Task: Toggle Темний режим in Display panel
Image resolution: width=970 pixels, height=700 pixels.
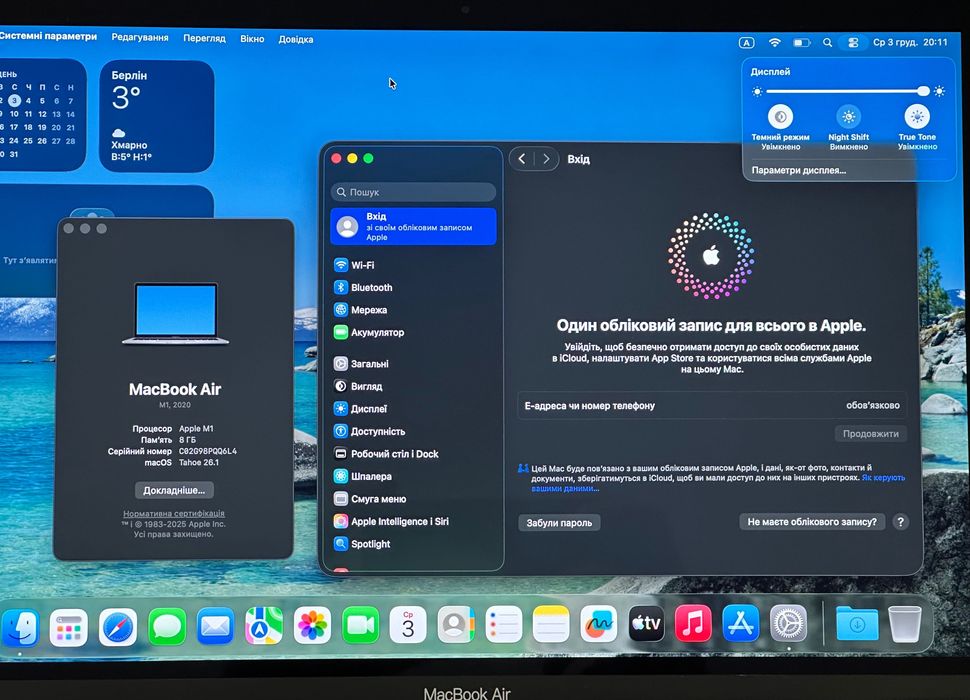Action: point(781,117)
